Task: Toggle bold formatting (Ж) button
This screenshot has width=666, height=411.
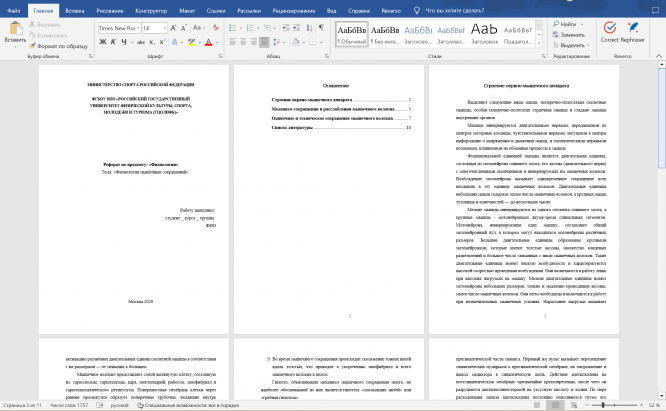Action: pos(103,42)
